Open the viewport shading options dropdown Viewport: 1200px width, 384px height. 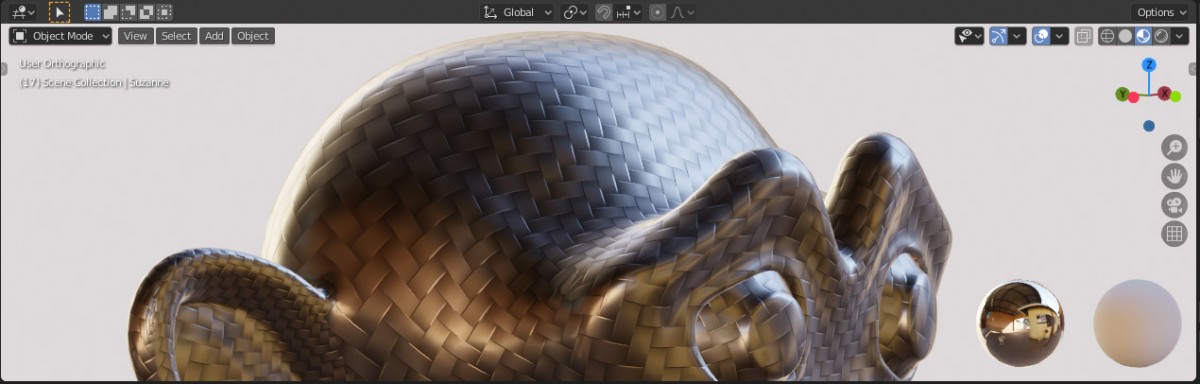pos(1180,36)
